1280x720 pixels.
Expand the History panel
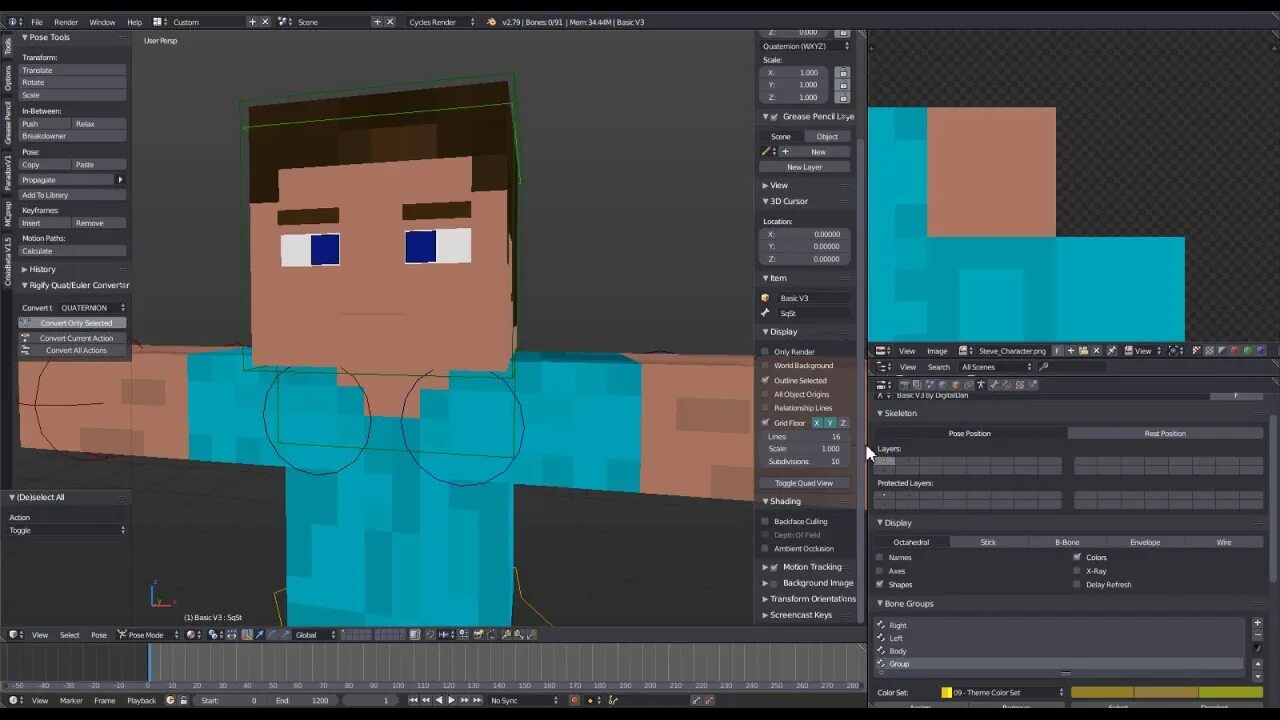(x=25, y=269)
